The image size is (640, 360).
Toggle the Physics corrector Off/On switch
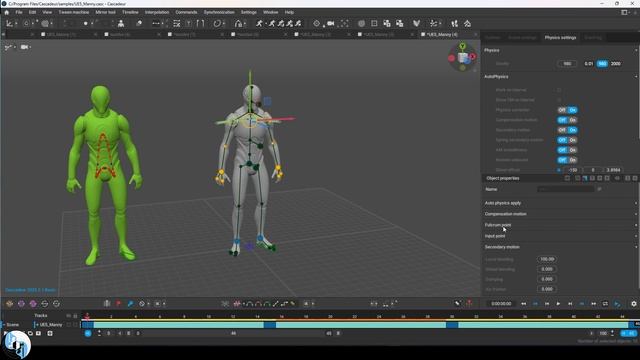(x=567, y=110)
